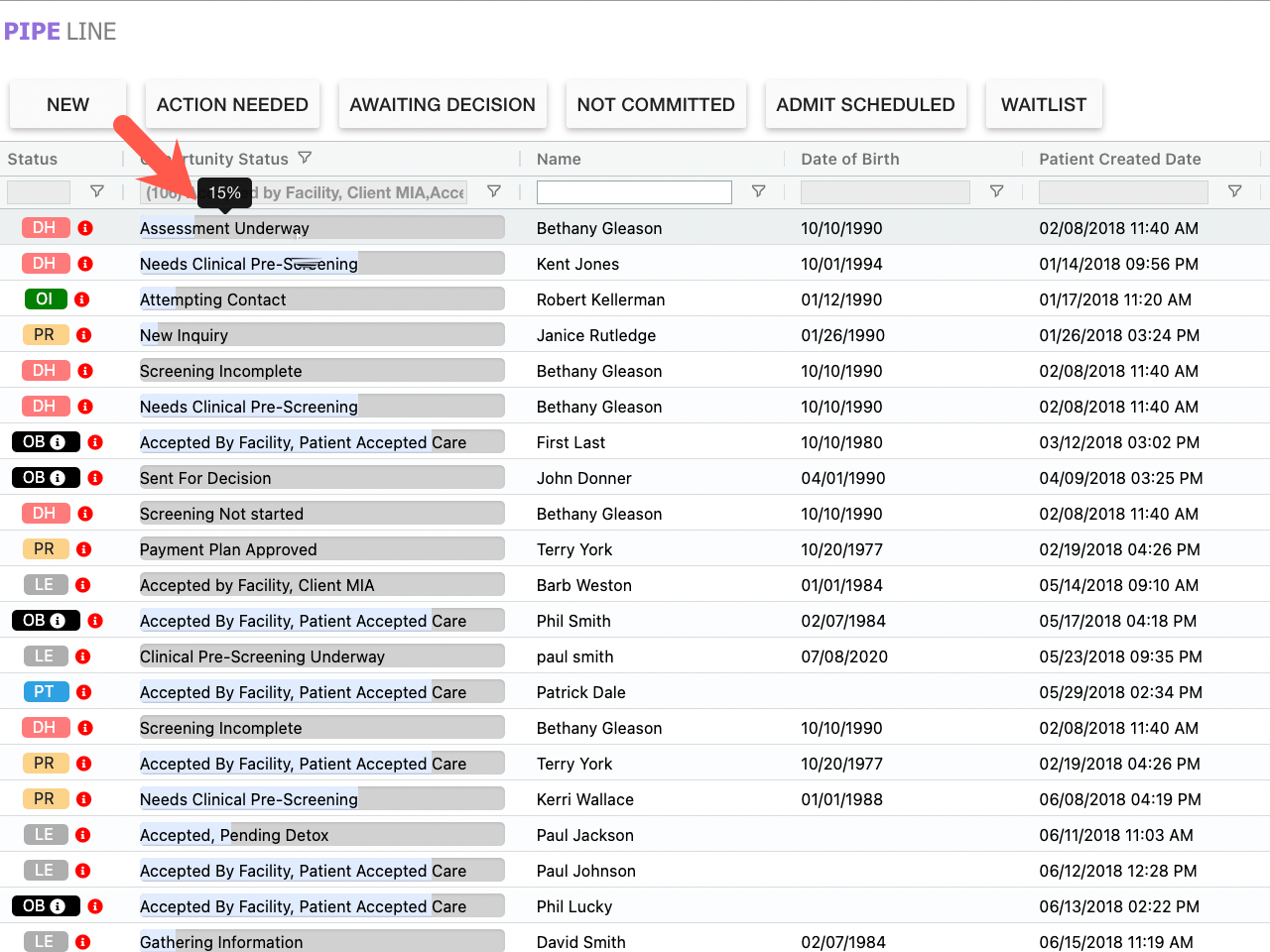Click the Patient Created Date filter funnel icon

pos(1234,191)
